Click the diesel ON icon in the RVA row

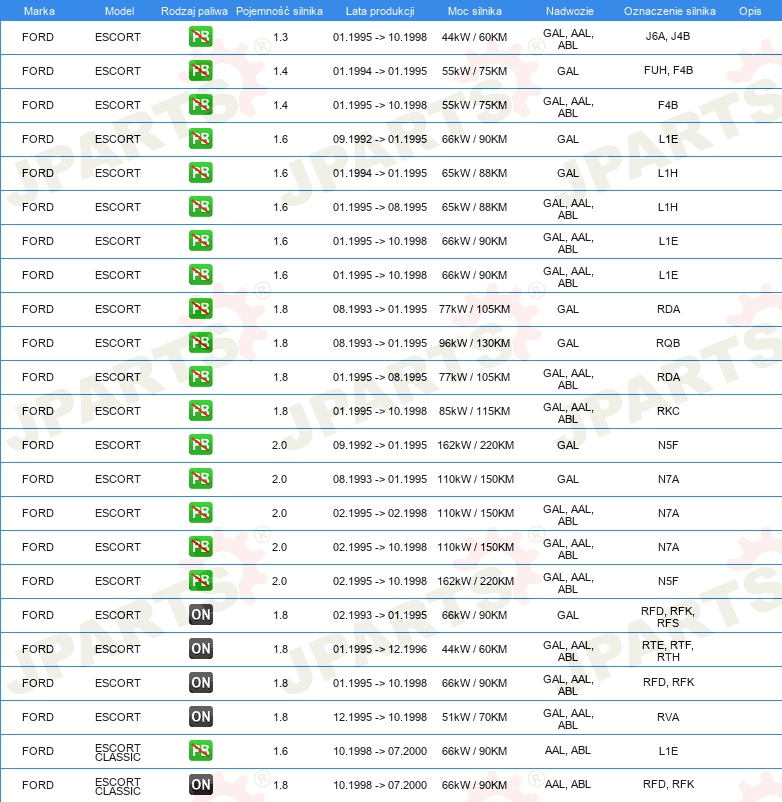[200, 717]
